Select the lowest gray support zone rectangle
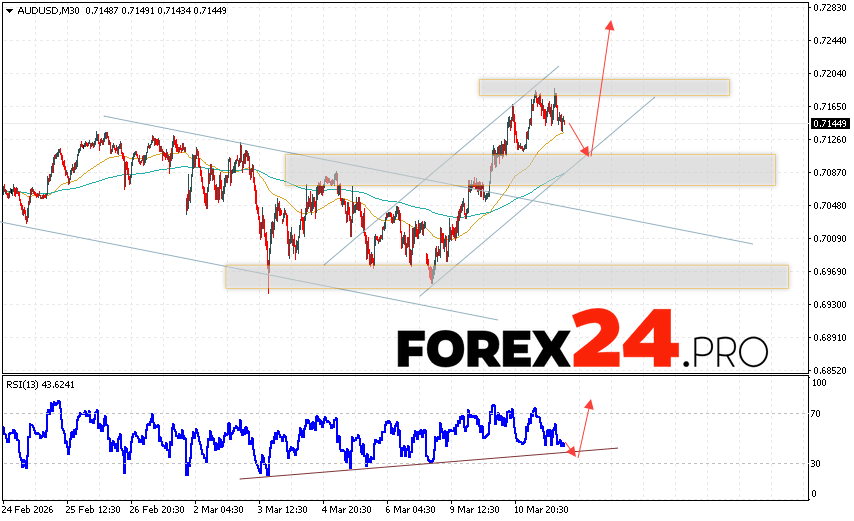Viewport: 854px width, 521px height. [506, 276]
